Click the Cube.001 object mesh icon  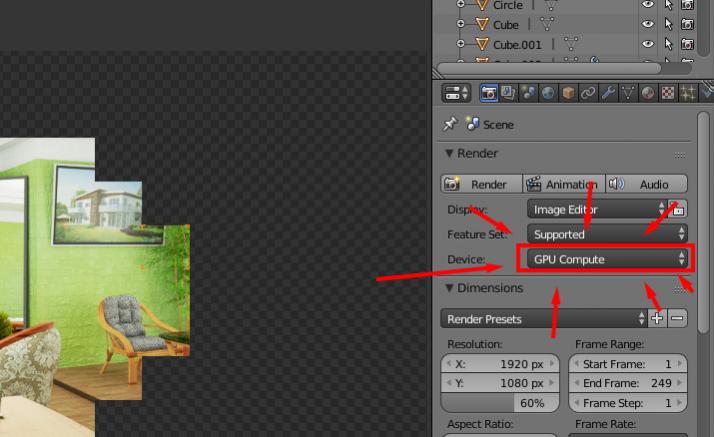click(x=482, y=44)
